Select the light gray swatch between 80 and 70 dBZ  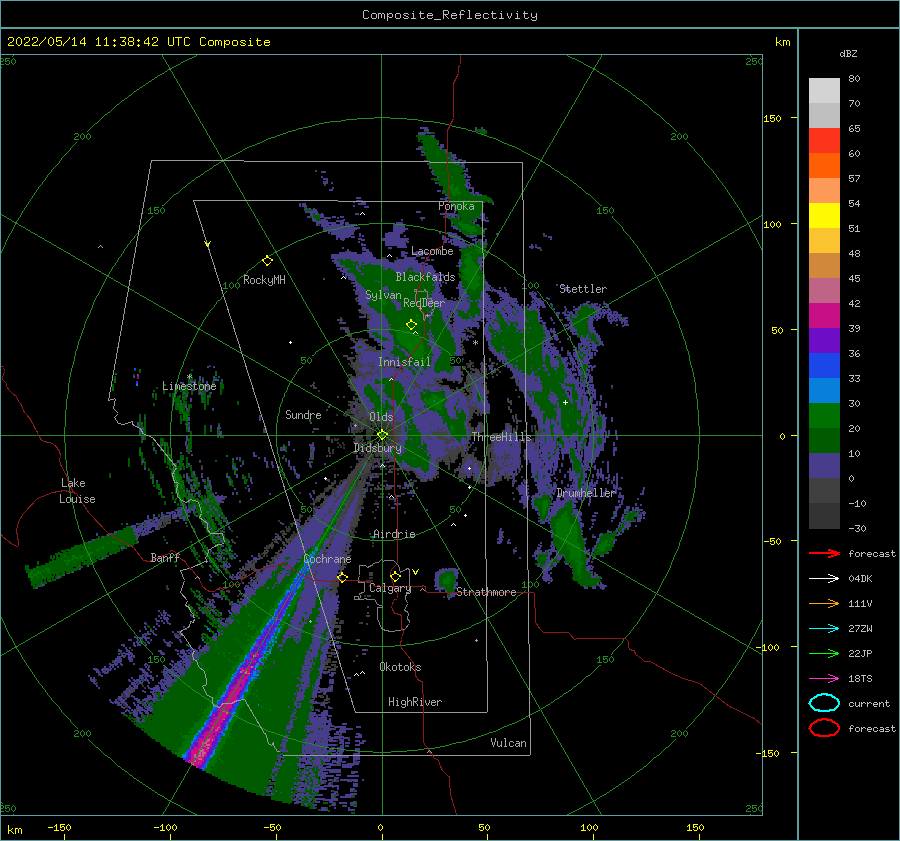[824, 91]
